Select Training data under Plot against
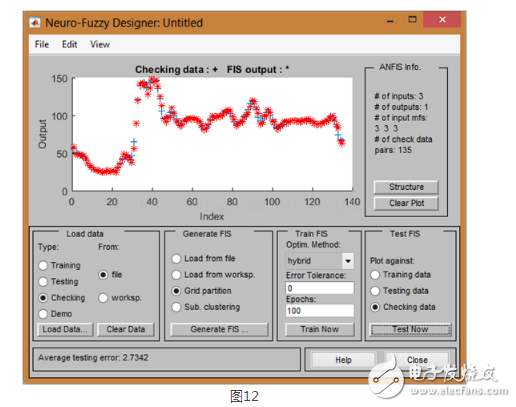This screenshot has width=516, height=407. coord(375,275)
